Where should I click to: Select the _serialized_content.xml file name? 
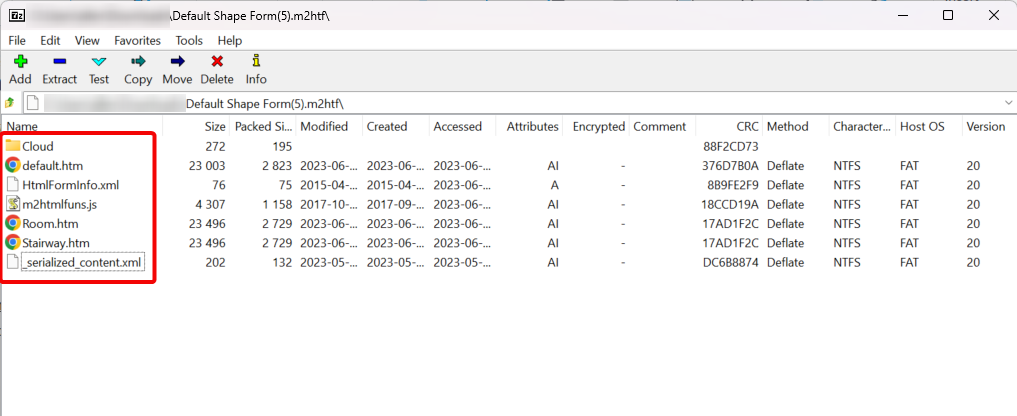82,262
